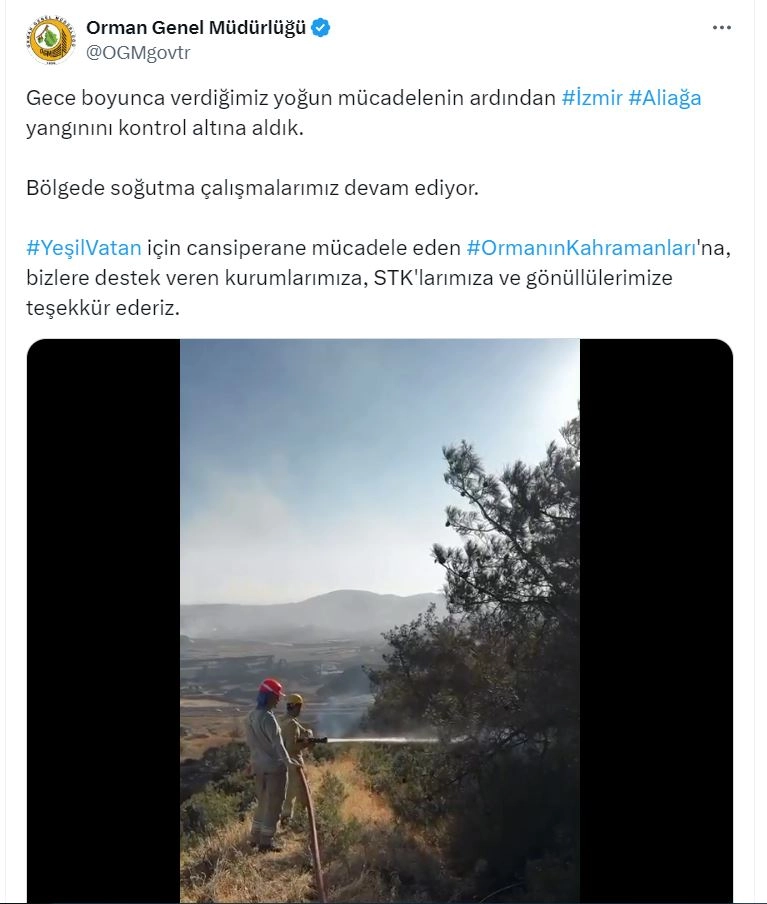Screen dimensions: 767x904
Task: Open the Orman Genel Müdürlüğü profile avatar
Action: pyautogui.click(x=51, y=40)
